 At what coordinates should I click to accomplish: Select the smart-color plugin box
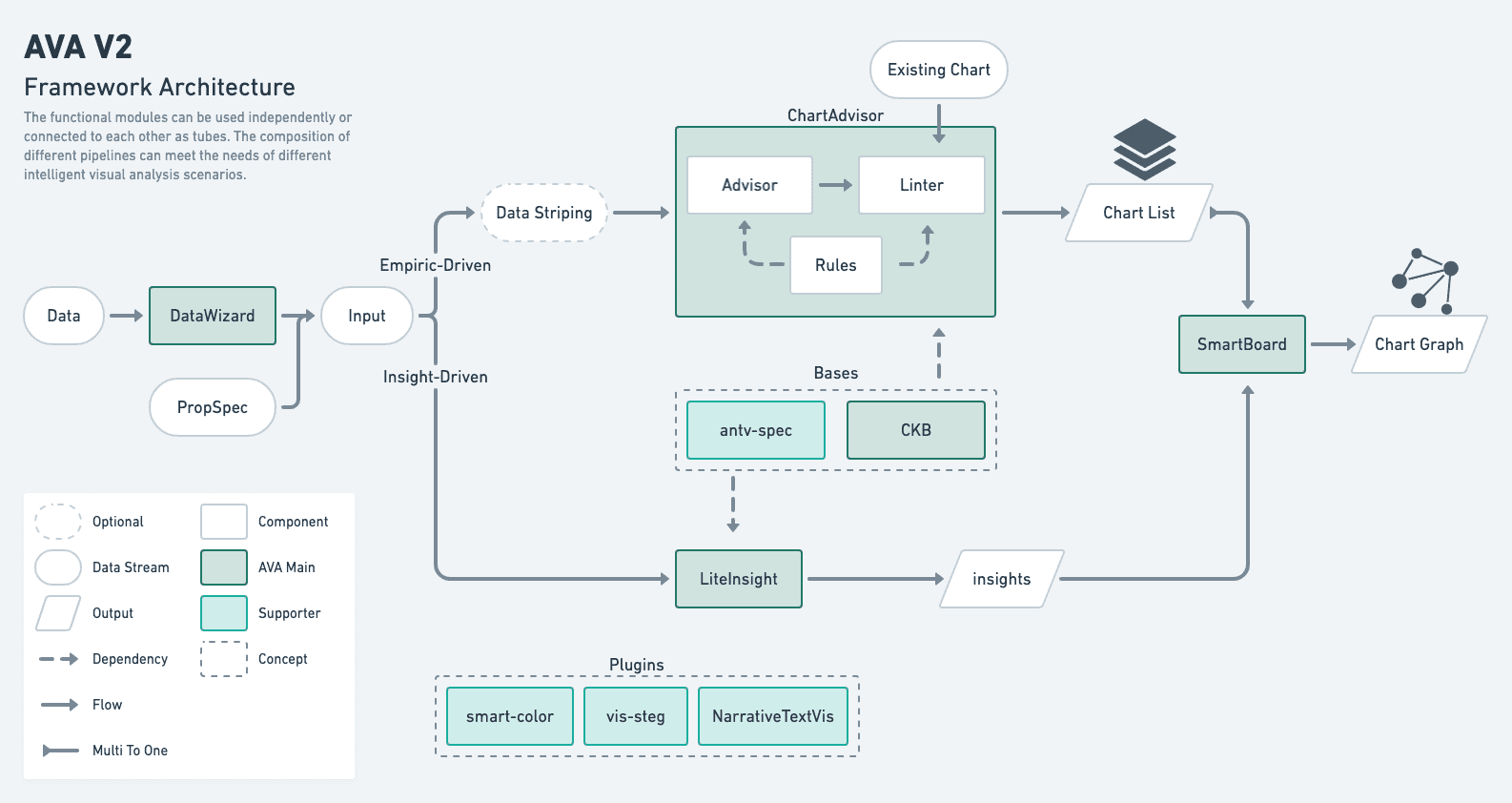pyautogui.click(x=510, y=716)
